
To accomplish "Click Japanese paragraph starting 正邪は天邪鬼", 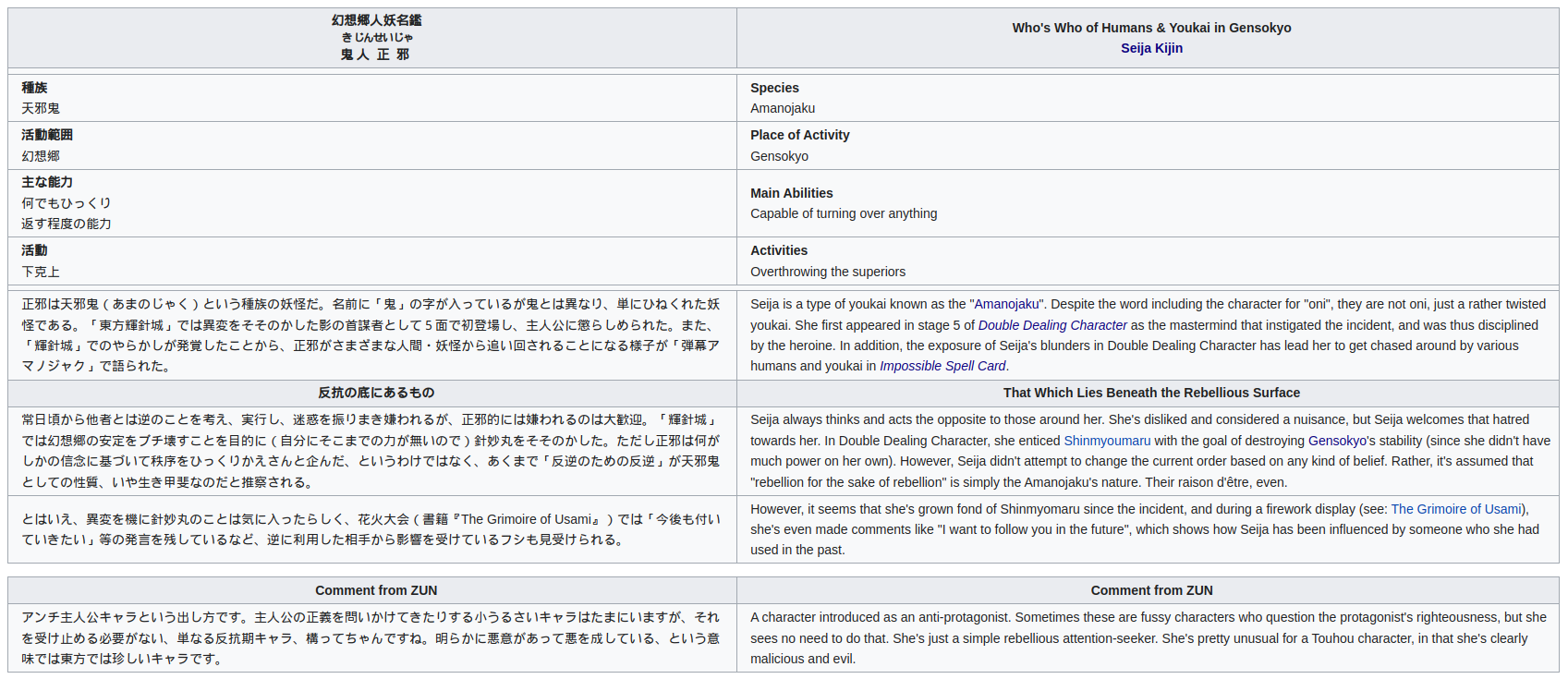I will tap(371, 334).
